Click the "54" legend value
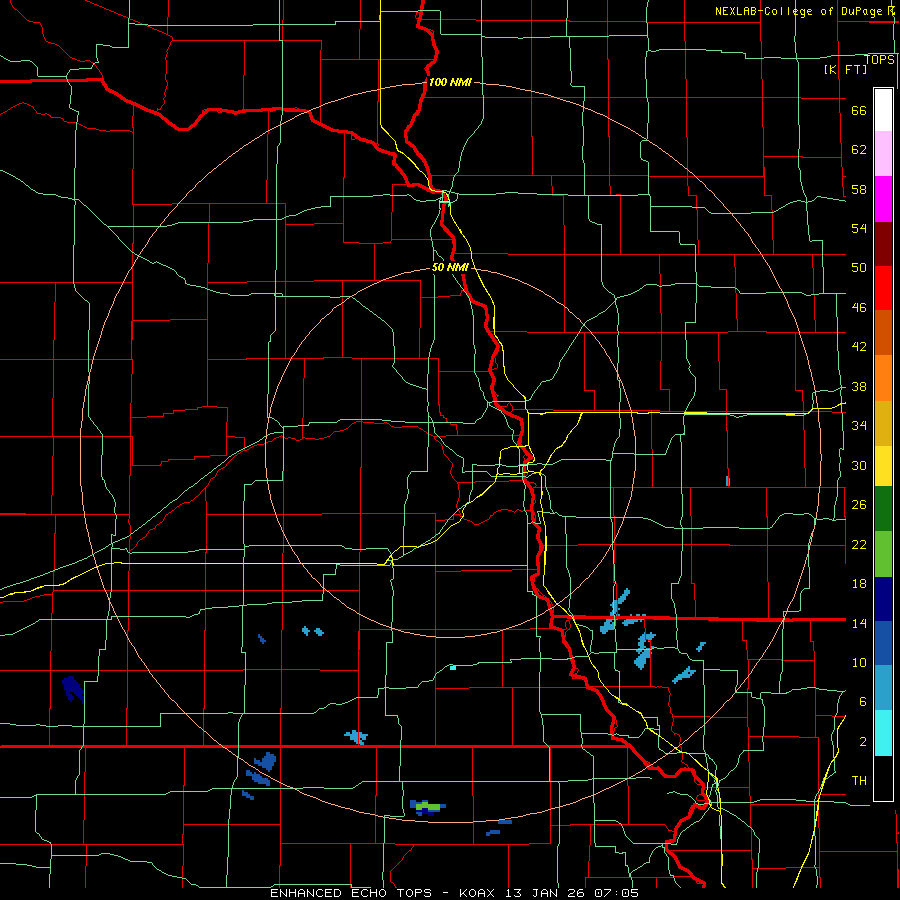The height and width of the screenshot is (900, 900). 859,228
